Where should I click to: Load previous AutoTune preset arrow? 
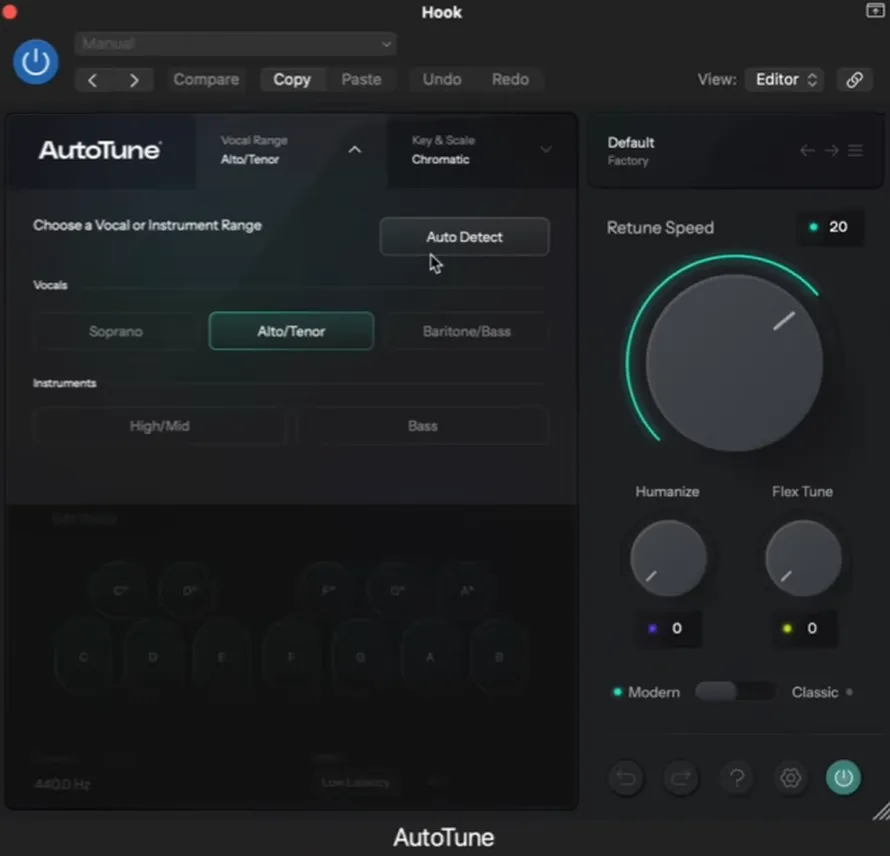pos(807,150)
